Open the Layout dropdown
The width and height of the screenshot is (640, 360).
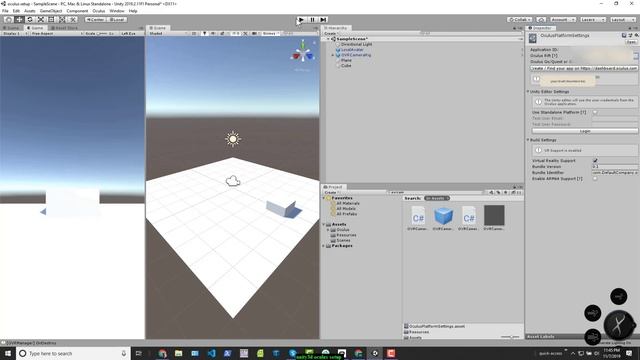[622, 20]
